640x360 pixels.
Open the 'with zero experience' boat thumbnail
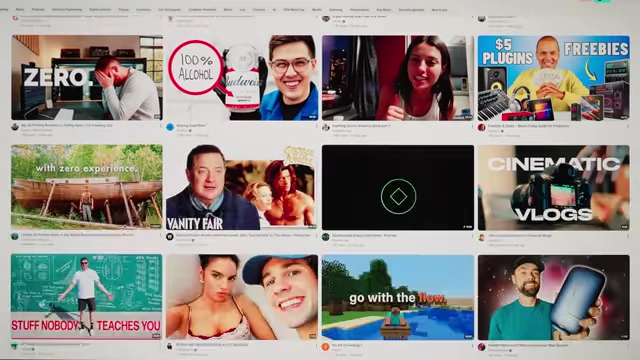click(87, 187)
